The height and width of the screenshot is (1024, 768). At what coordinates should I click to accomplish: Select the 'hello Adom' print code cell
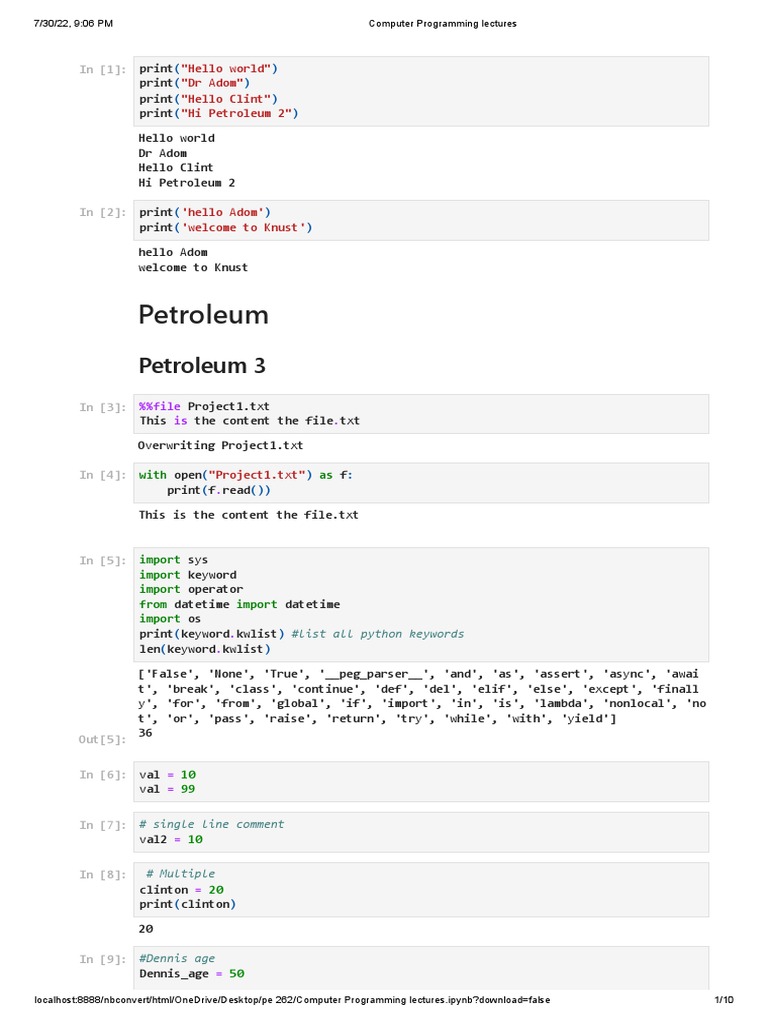tap(420, 220)
